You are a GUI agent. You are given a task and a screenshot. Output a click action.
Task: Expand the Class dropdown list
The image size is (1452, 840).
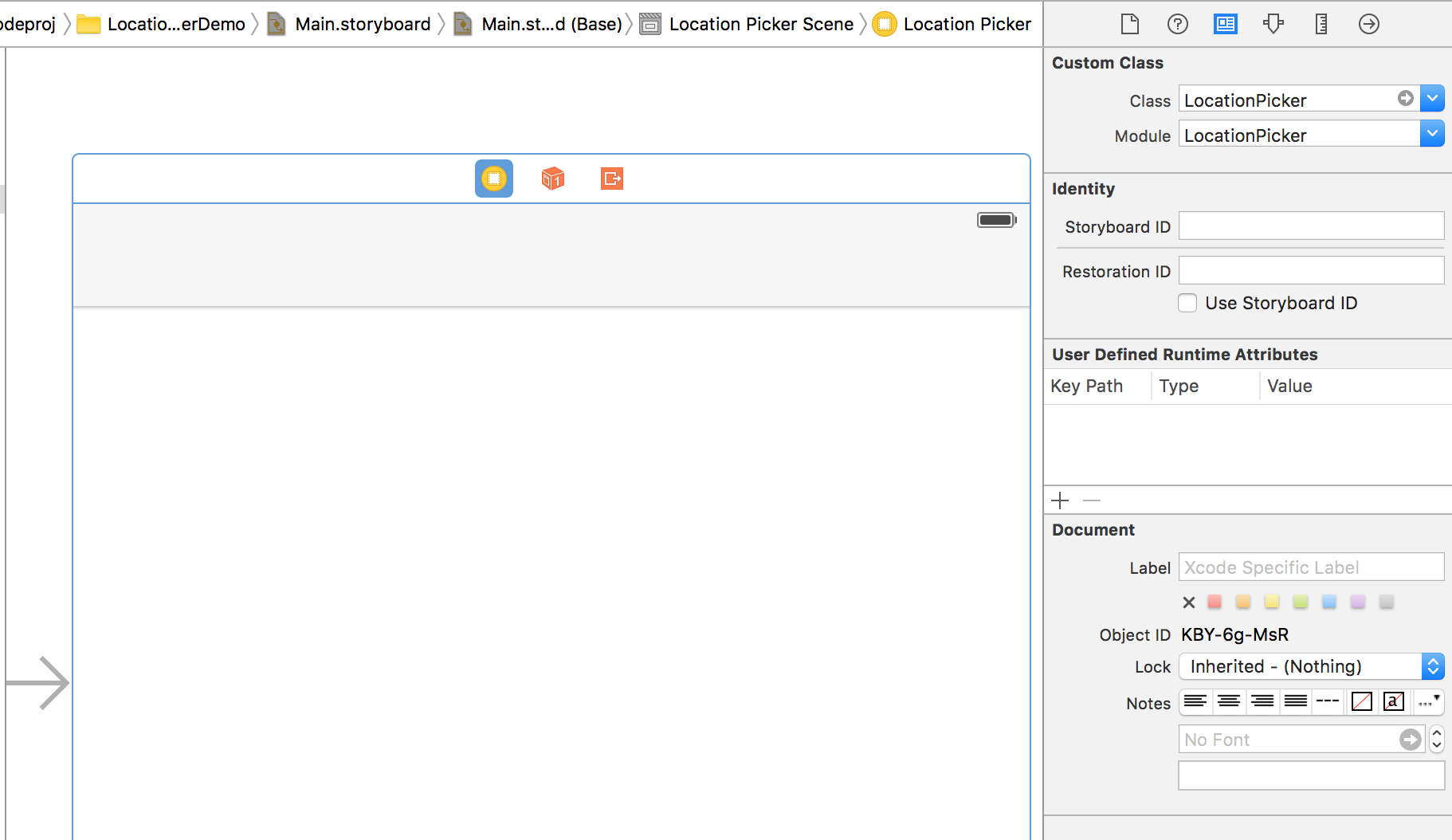pos(1432,99)
